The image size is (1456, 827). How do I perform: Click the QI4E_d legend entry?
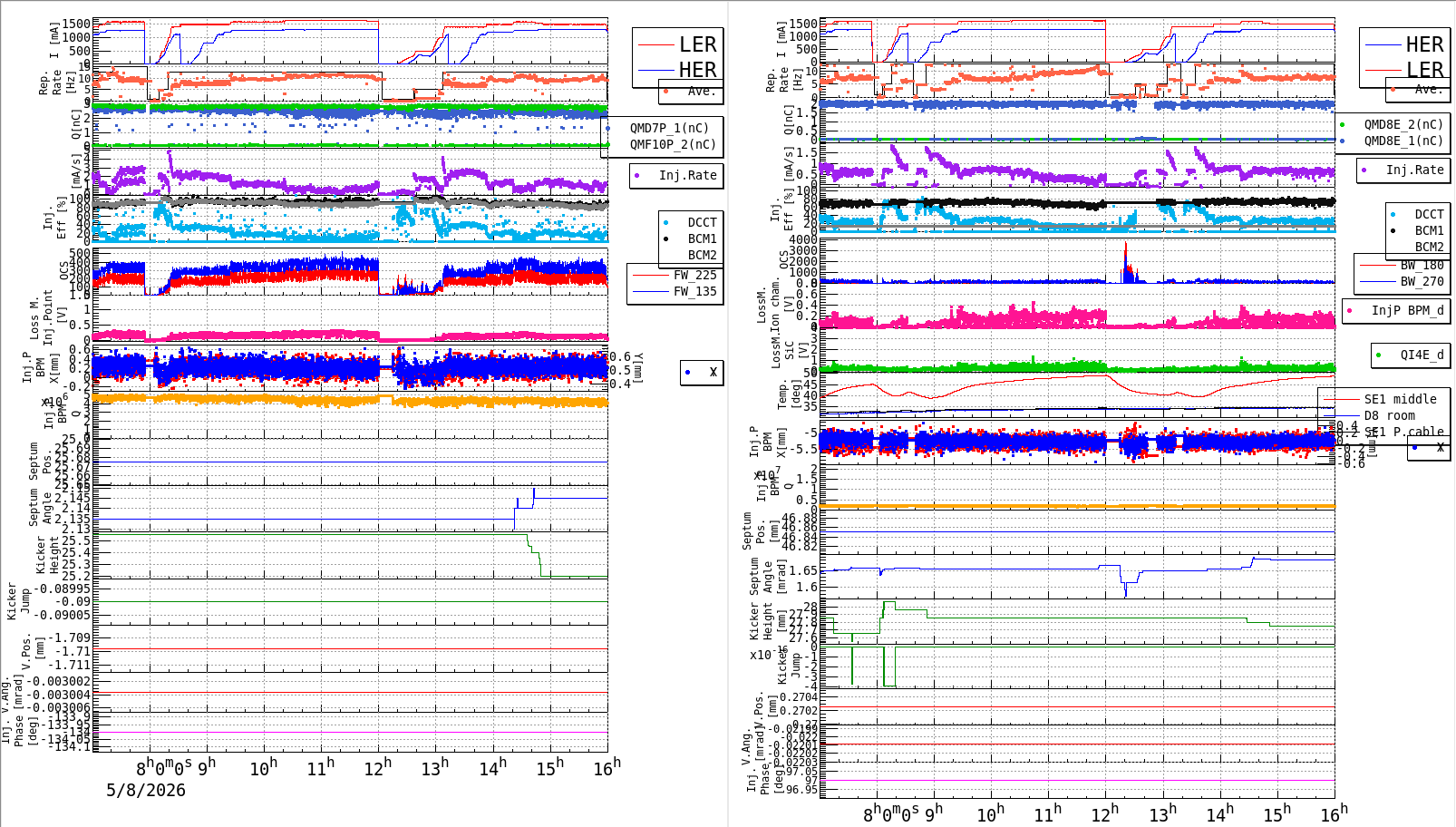click(1422, 355)
